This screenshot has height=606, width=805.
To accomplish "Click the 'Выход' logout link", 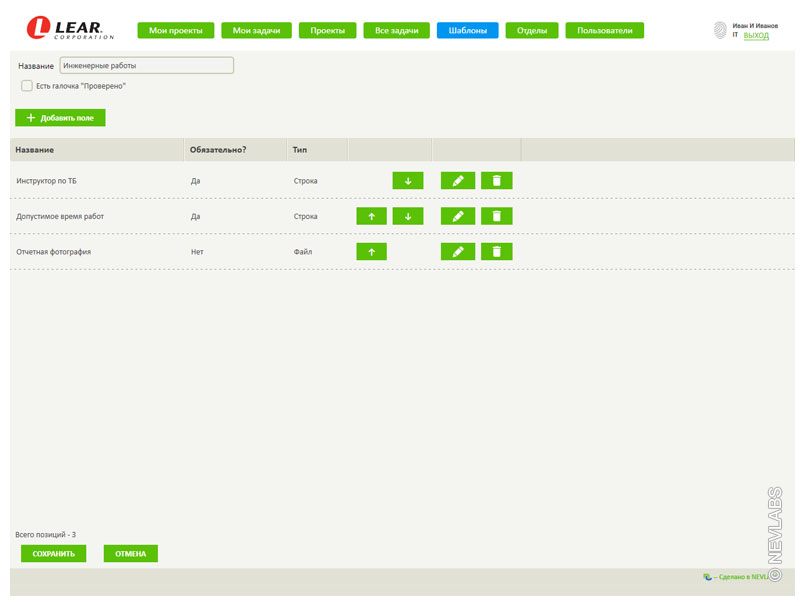I will (x=756, y=35).
